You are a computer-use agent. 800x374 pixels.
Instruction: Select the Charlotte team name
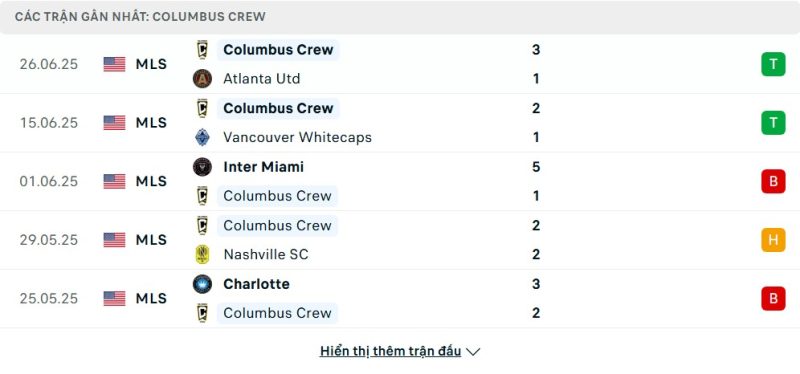(256, 284)
